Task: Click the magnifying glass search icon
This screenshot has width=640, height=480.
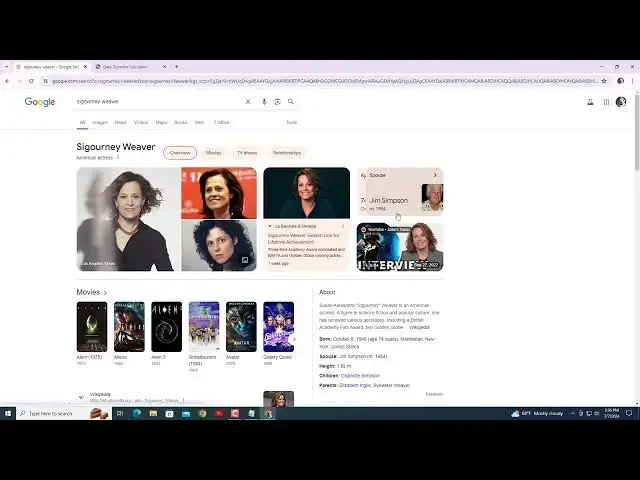Action: point(291,102)
